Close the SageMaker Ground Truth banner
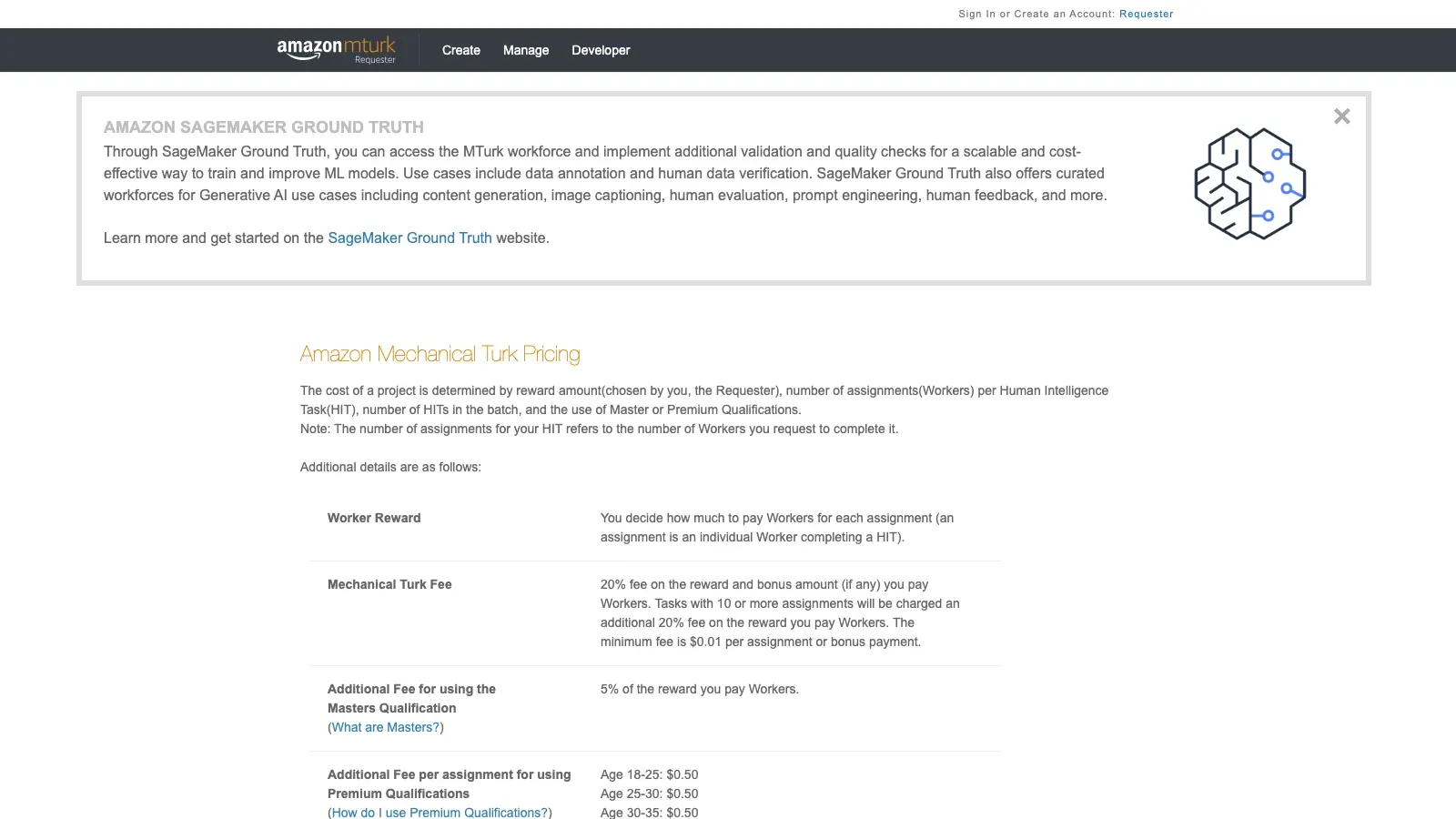1456x819 pixels. point(1341,116)
